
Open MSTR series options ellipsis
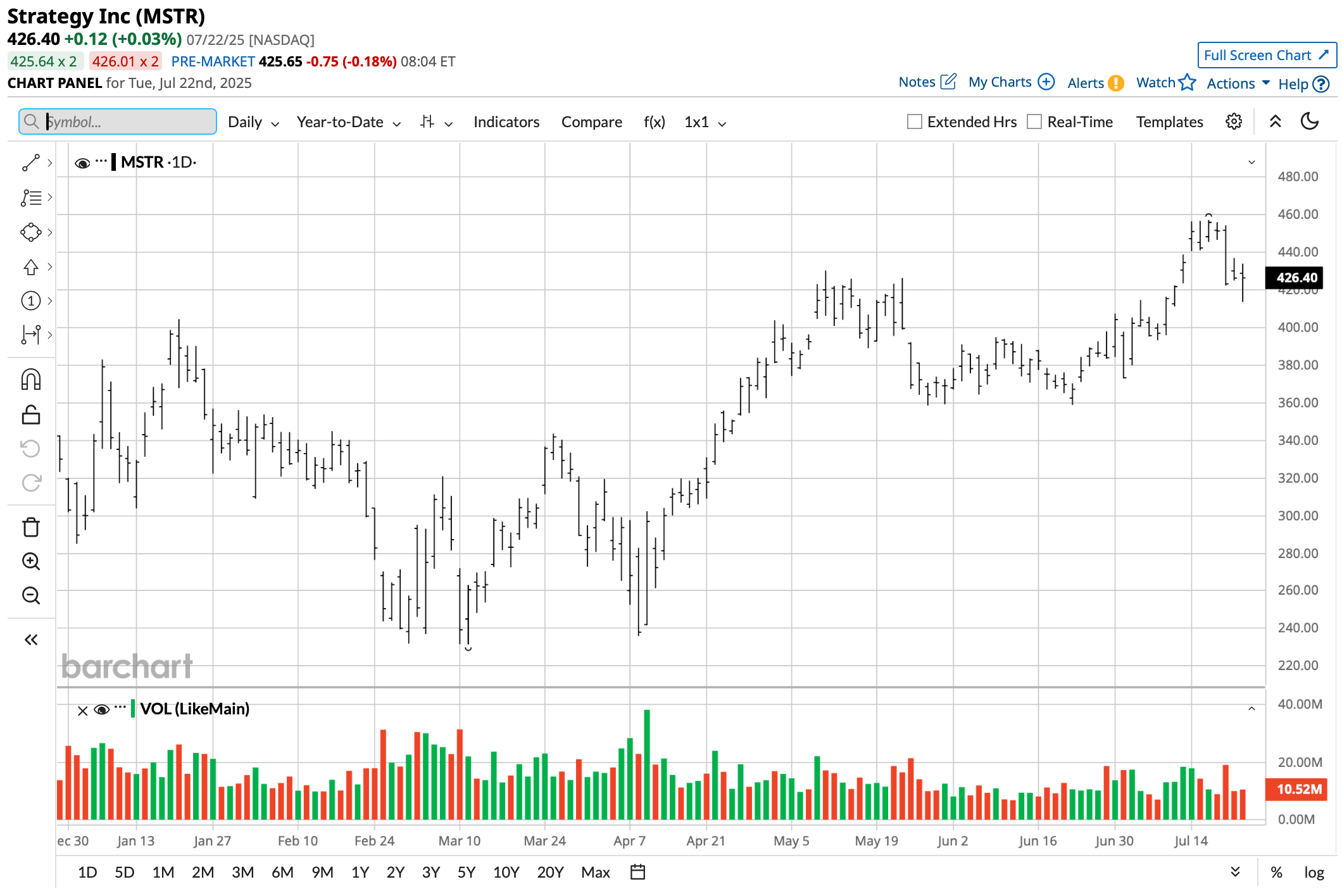101,162
